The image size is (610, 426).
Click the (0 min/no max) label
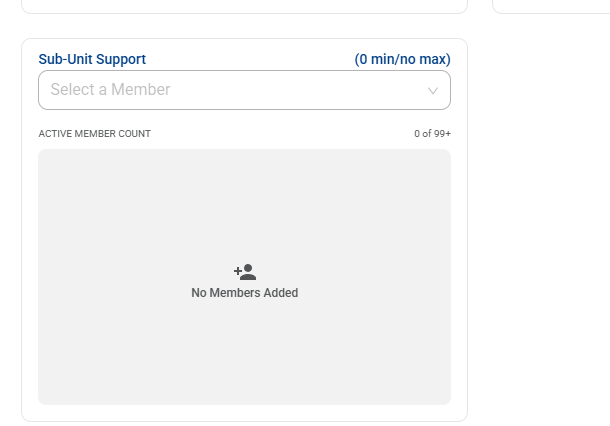402,59
